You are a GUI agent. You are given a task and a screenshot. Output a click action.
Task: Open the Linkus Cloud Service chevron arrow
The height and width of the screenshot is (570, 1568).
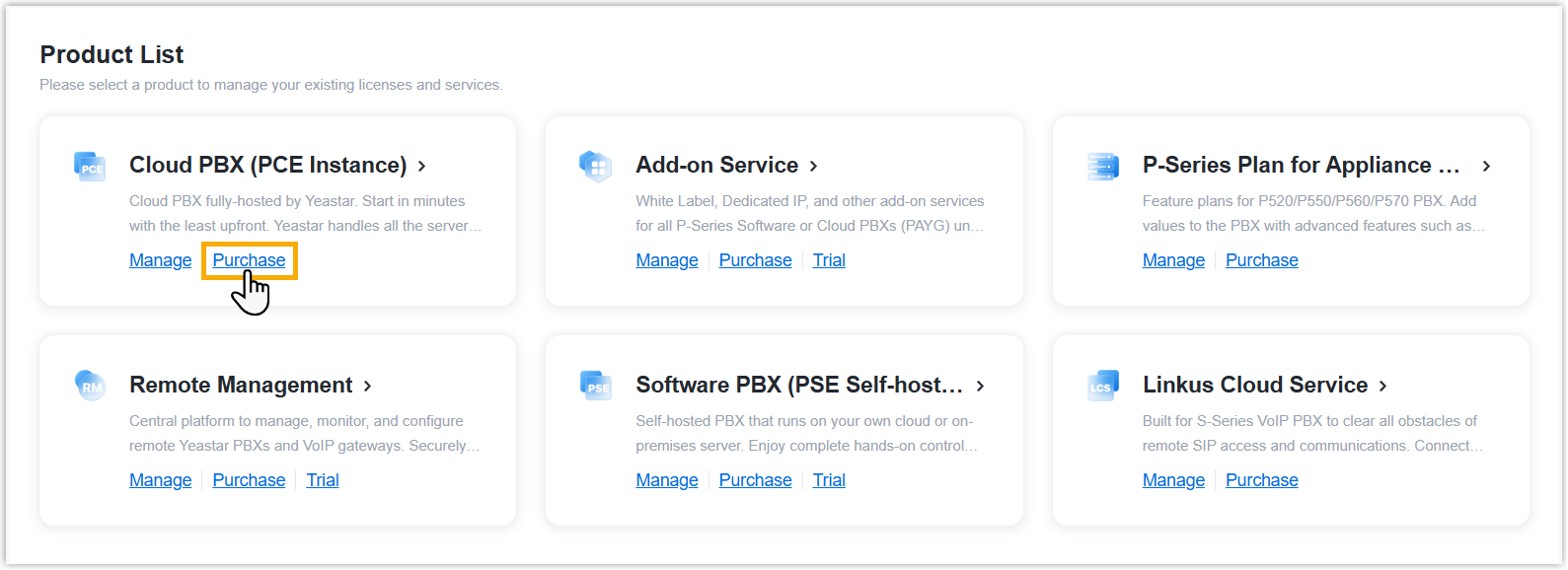[x=1383, y=386]
